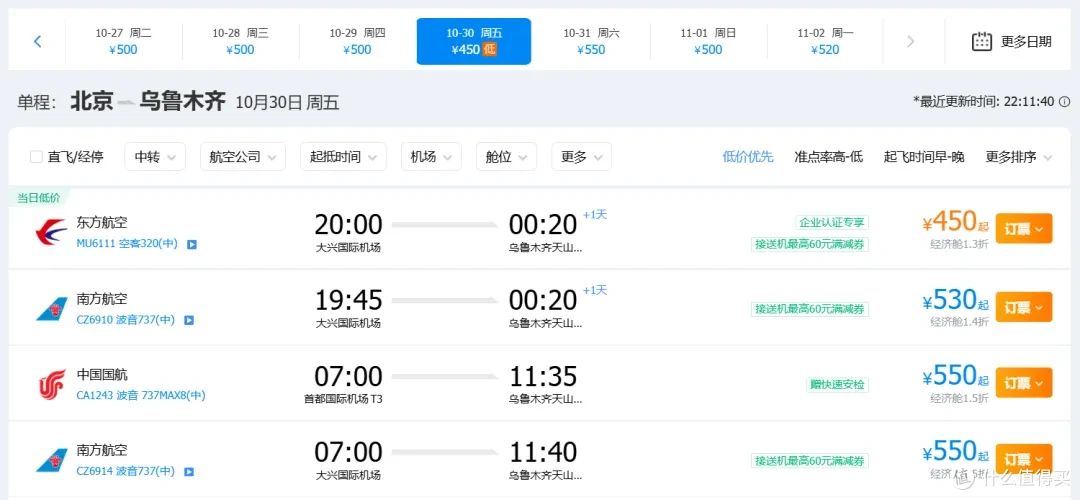Image resolution: width=1080 pixels, height=500 pixels.
Task: Open flight details link MU6111 空客320(中)
Action: click(127, 244)
